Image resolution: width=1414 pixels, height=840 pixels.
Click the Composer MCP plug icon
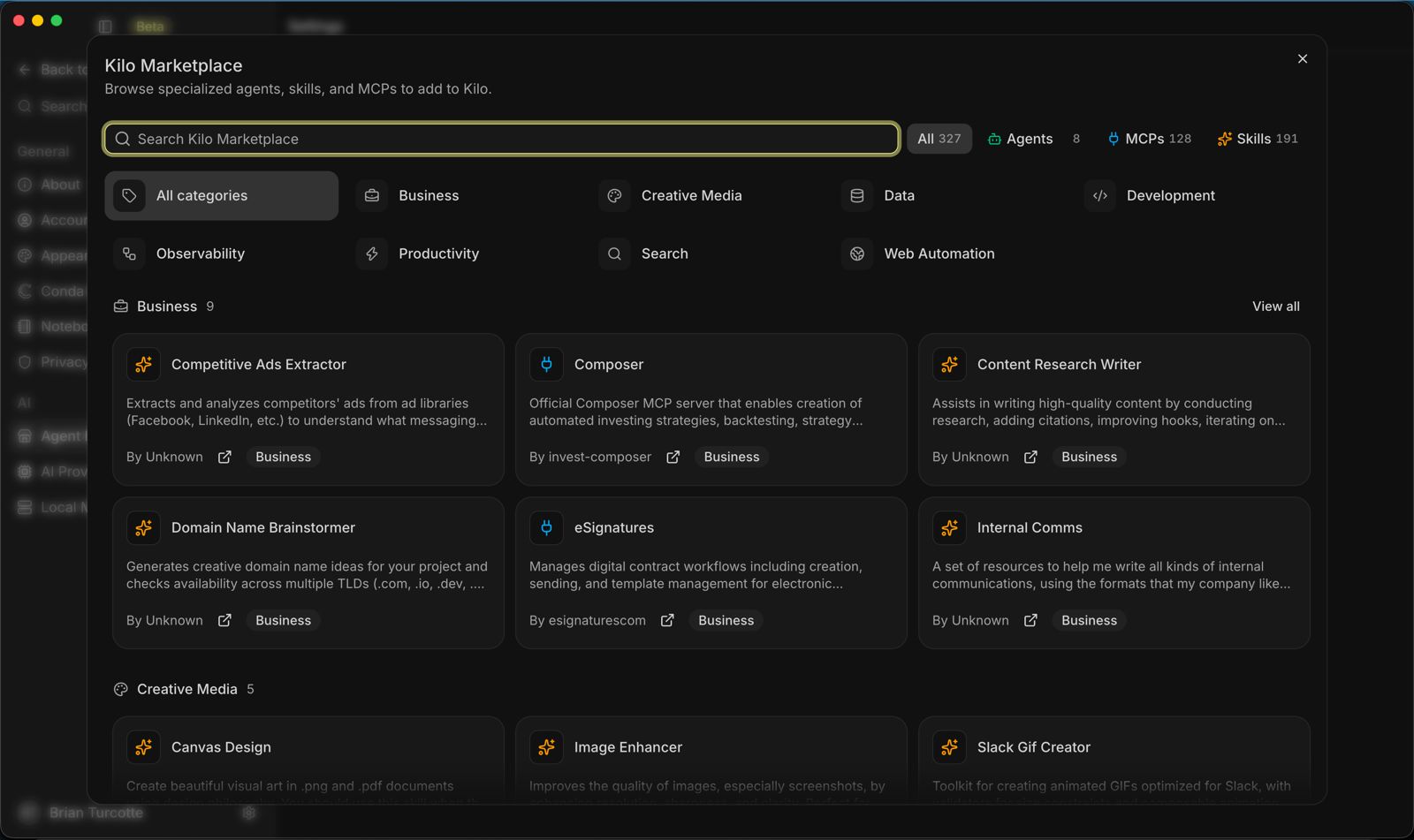coord(546,364)
